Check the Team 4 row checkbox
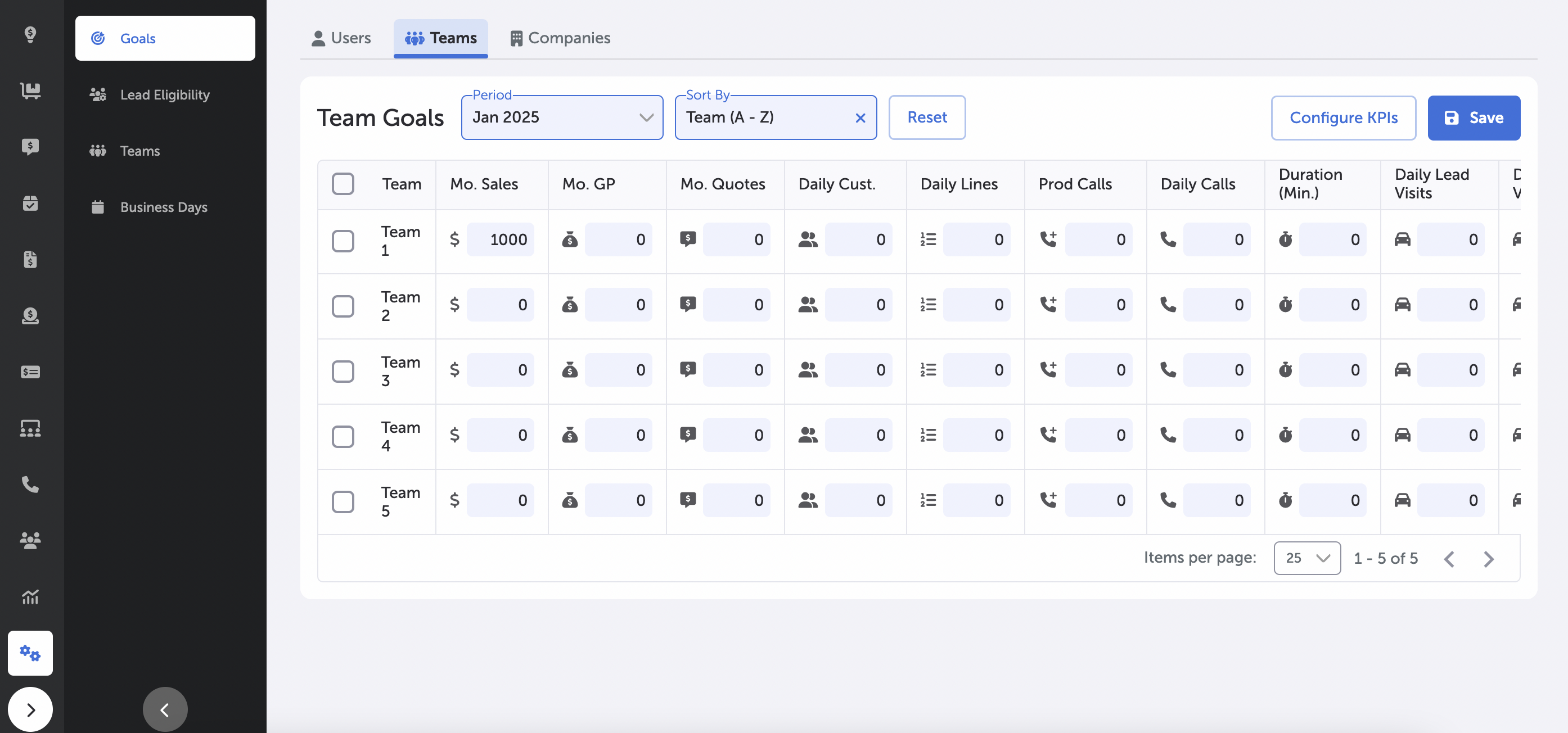Image resolution: width=1568 pixels, height=733 pixels. [x=343, y=436]
